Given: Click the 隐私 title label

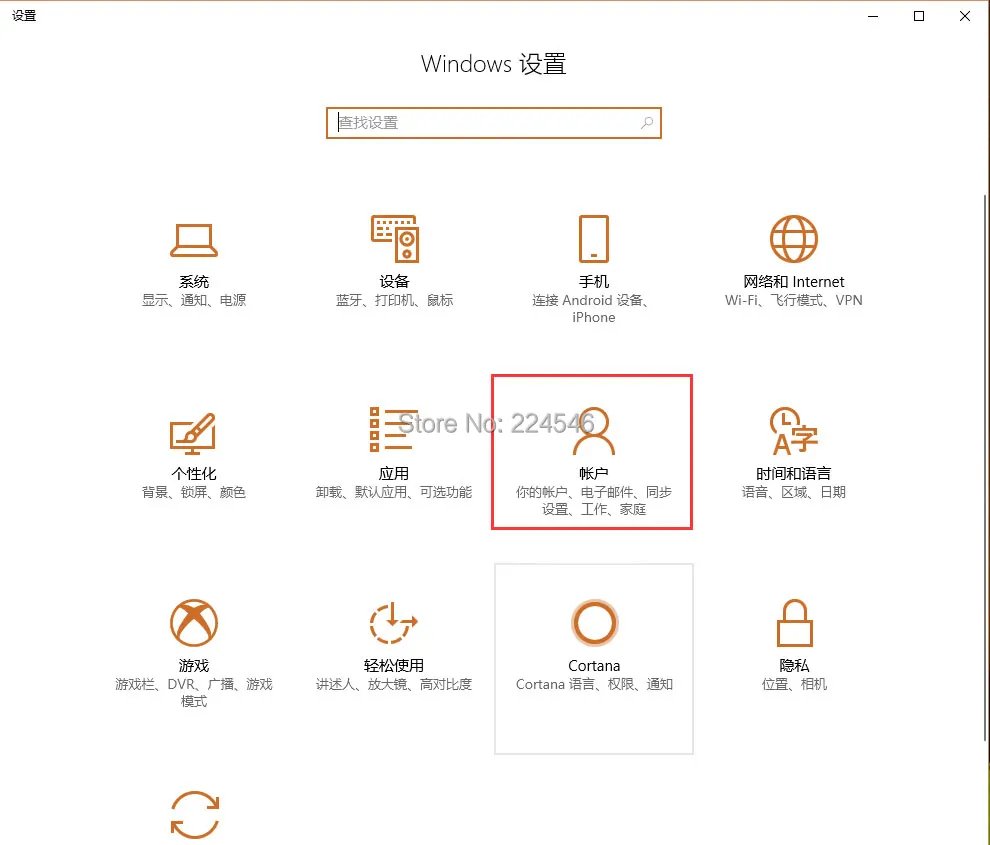Looking at the screenshot, I should tap(794, 666).
